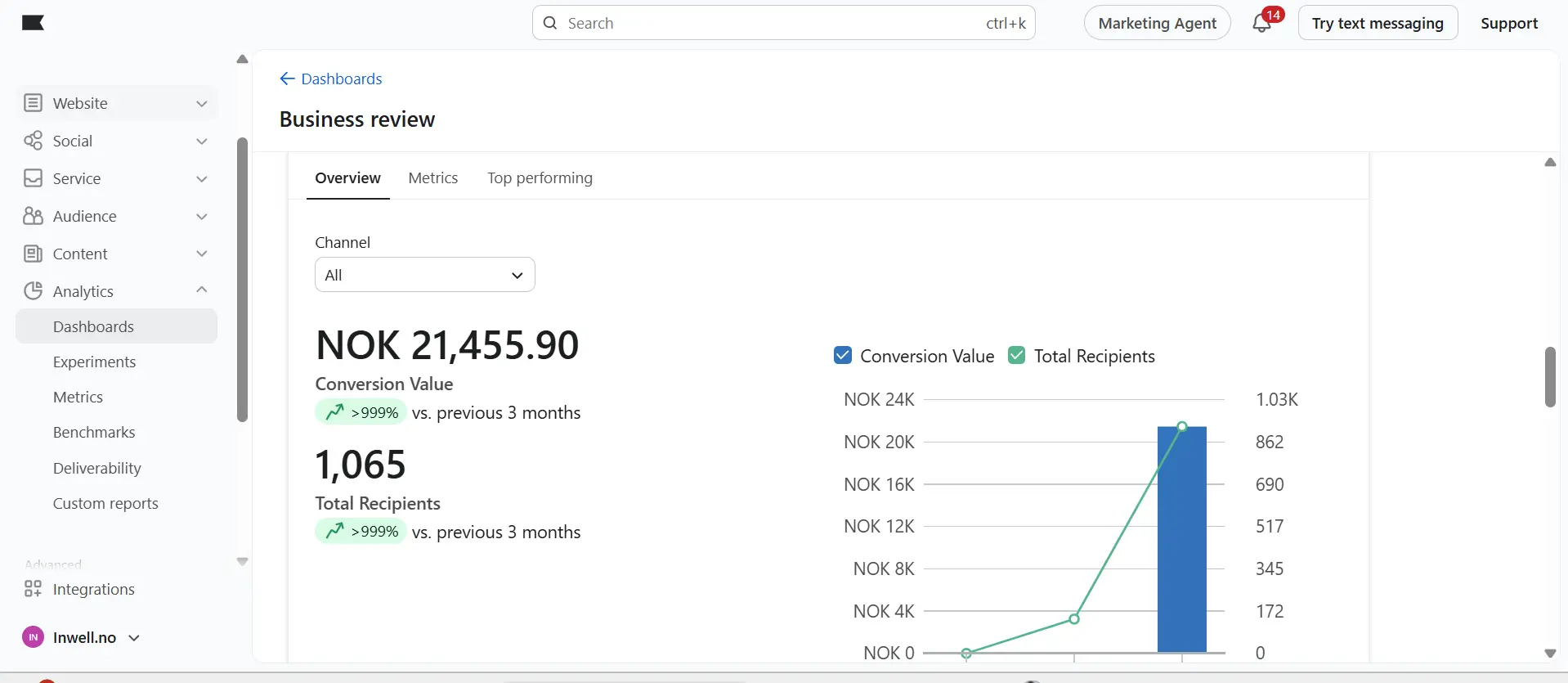Expand the Audience section chevron
The width and height of the screenshot is (1568, 683).
tap(202, 217)
